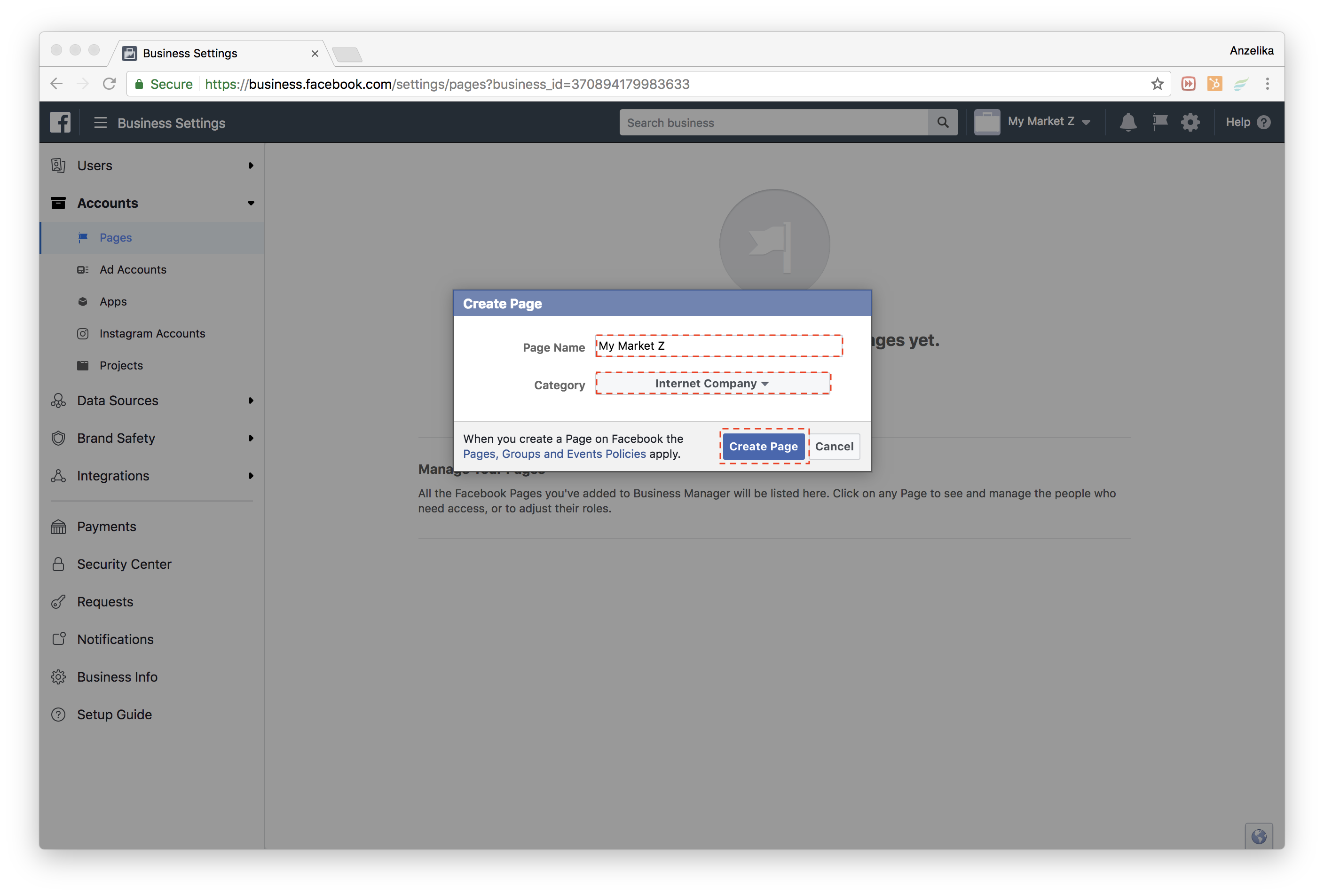Image resolution: width=1324 pixels, height=896 pixels.
Task: Select Apps in the sidebar
Action: (152, 301)
